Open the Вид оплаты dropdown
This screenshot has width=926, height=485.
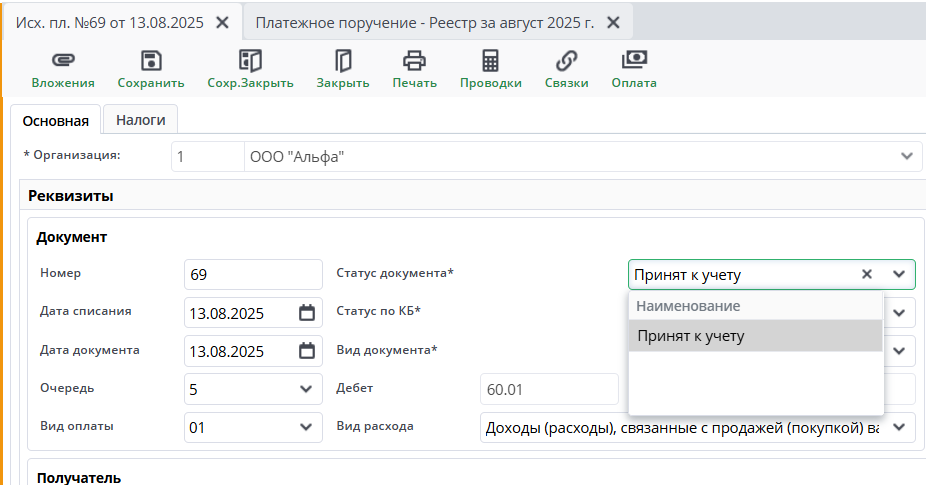click(x=306, y=427)
